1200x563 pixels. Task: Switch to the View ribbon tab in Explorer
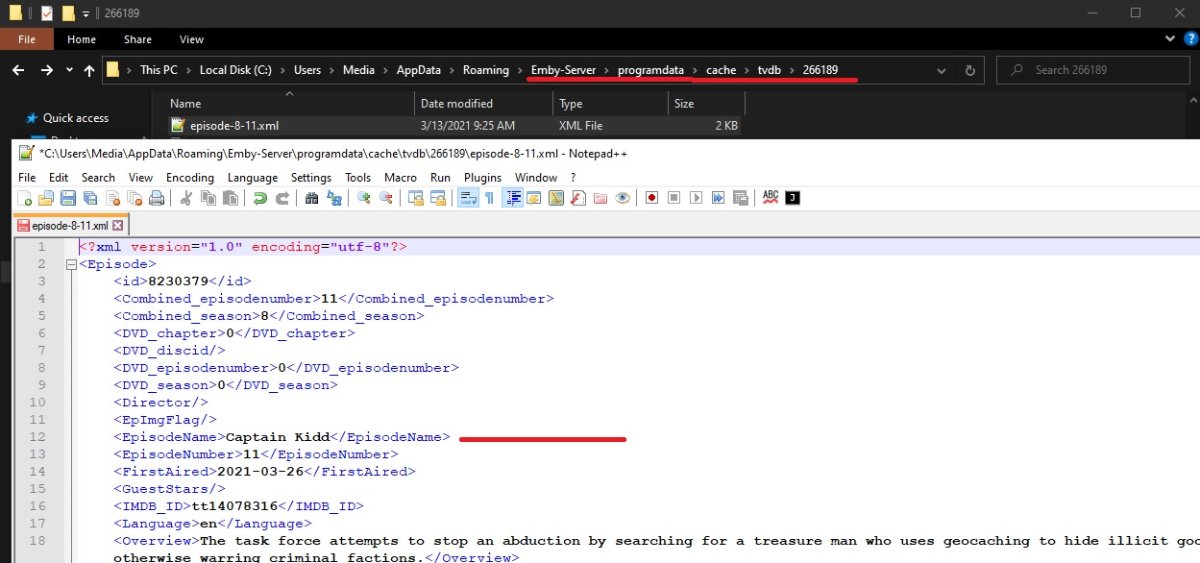(191, 40)
